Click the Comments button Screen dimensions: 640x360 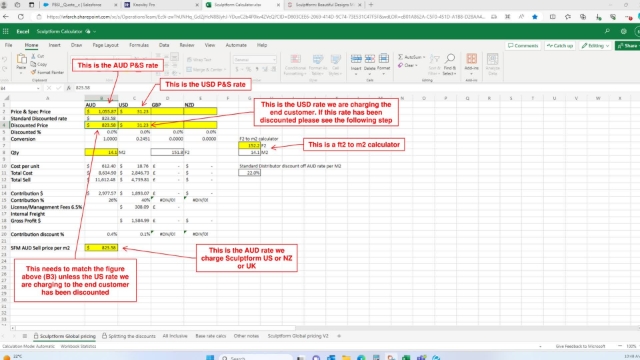523,46
